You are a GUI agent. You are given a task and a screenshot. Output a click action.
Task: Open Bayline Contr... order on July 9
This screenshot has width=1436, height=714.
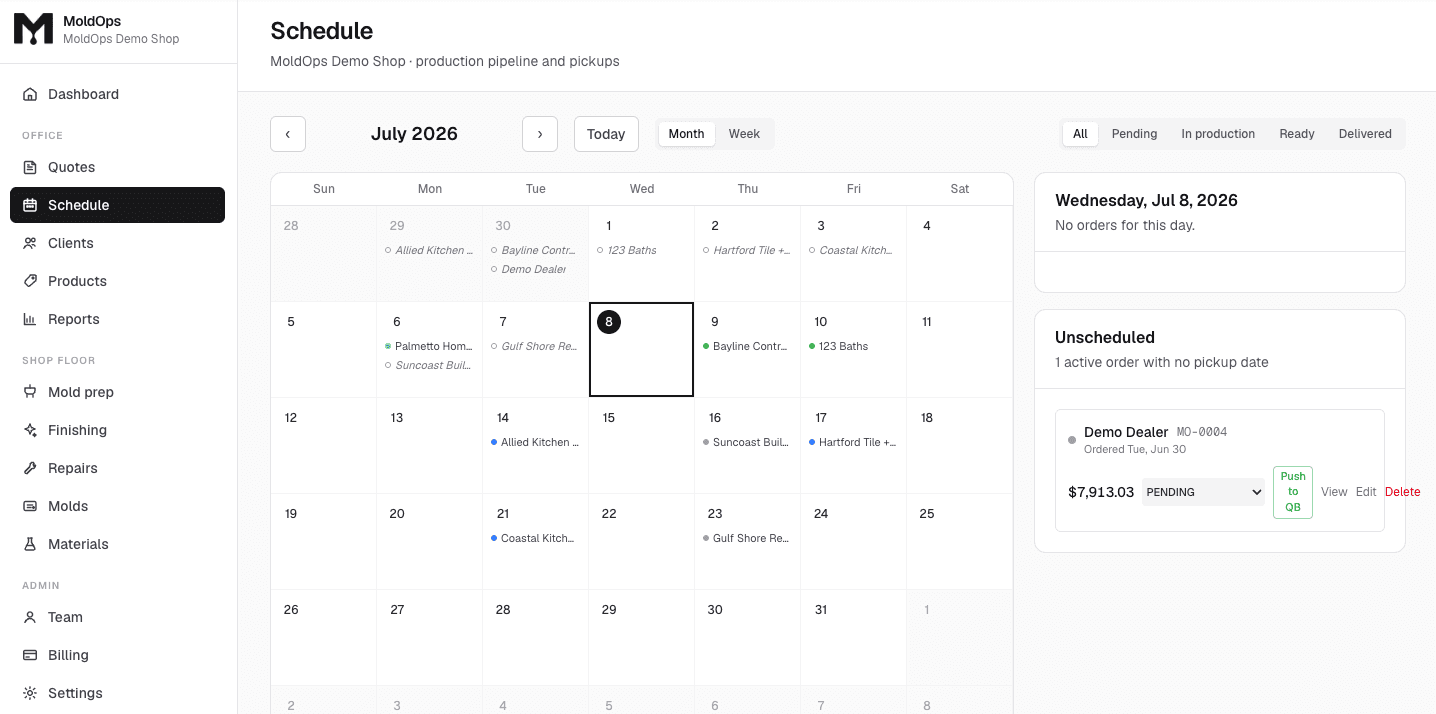(747, 346)
